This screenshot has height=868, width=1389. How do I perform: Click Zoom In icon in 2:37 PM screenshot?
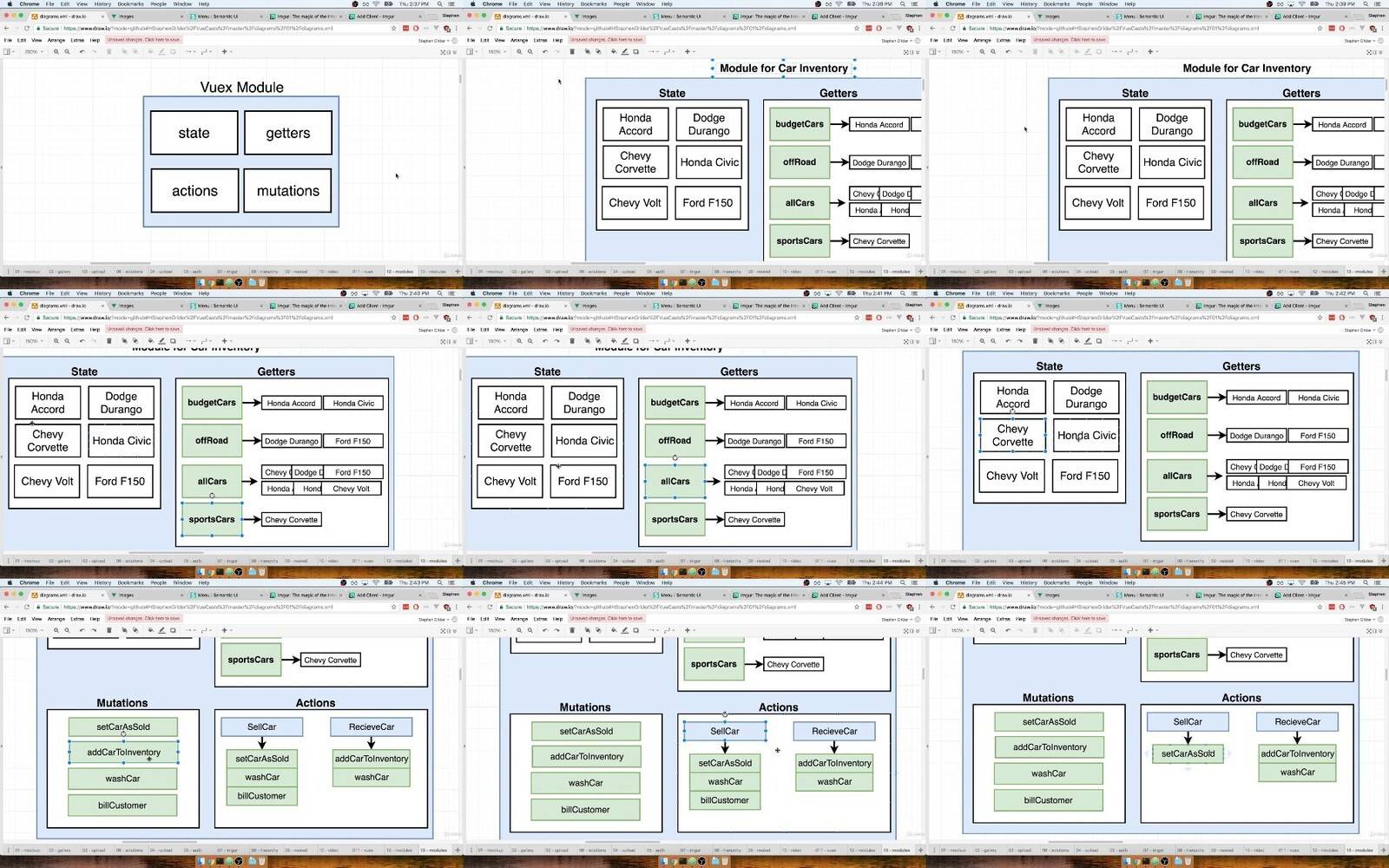pos(56,51)
